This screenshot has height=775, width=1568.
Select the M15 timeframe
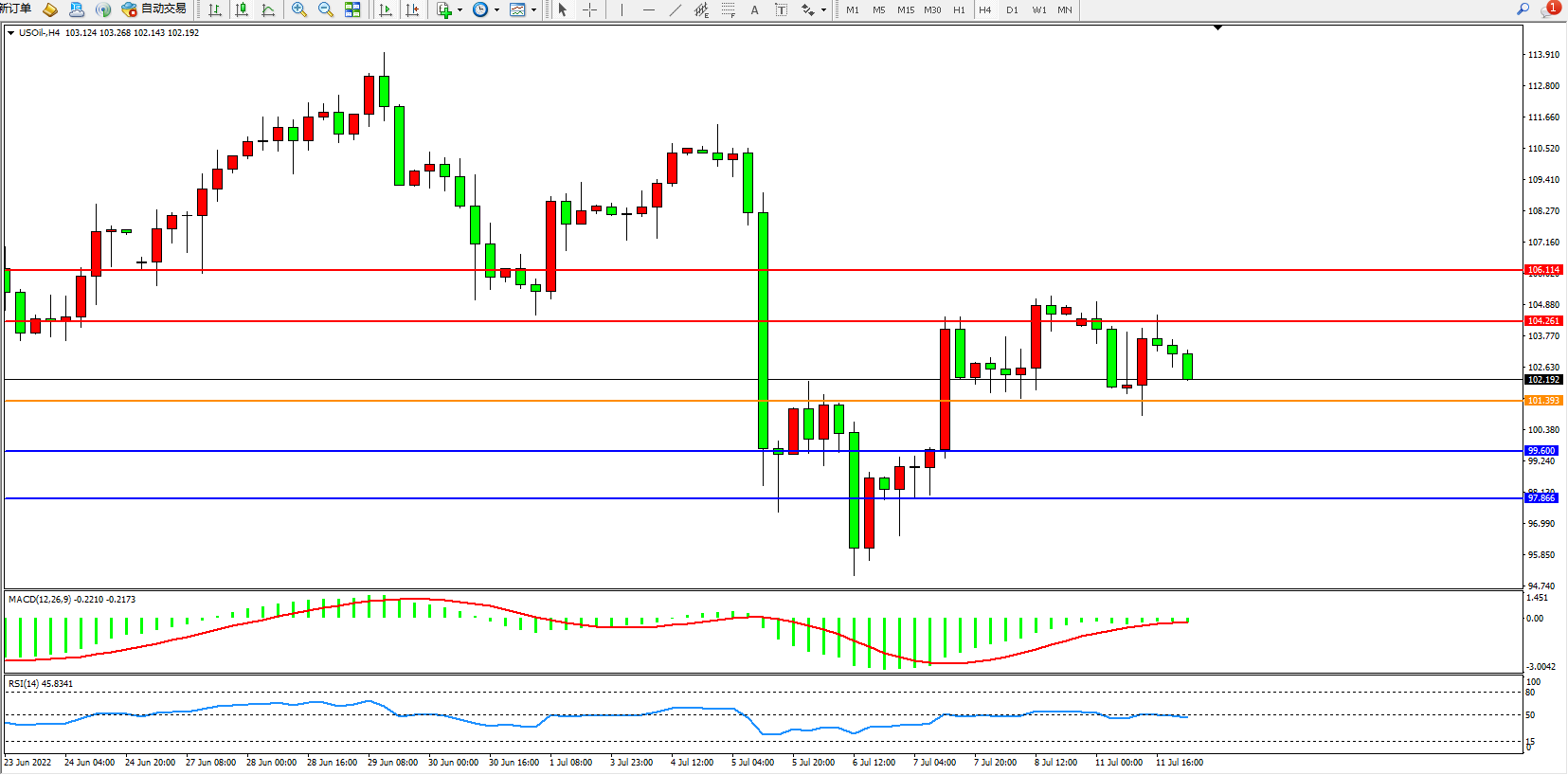(906, 9)
